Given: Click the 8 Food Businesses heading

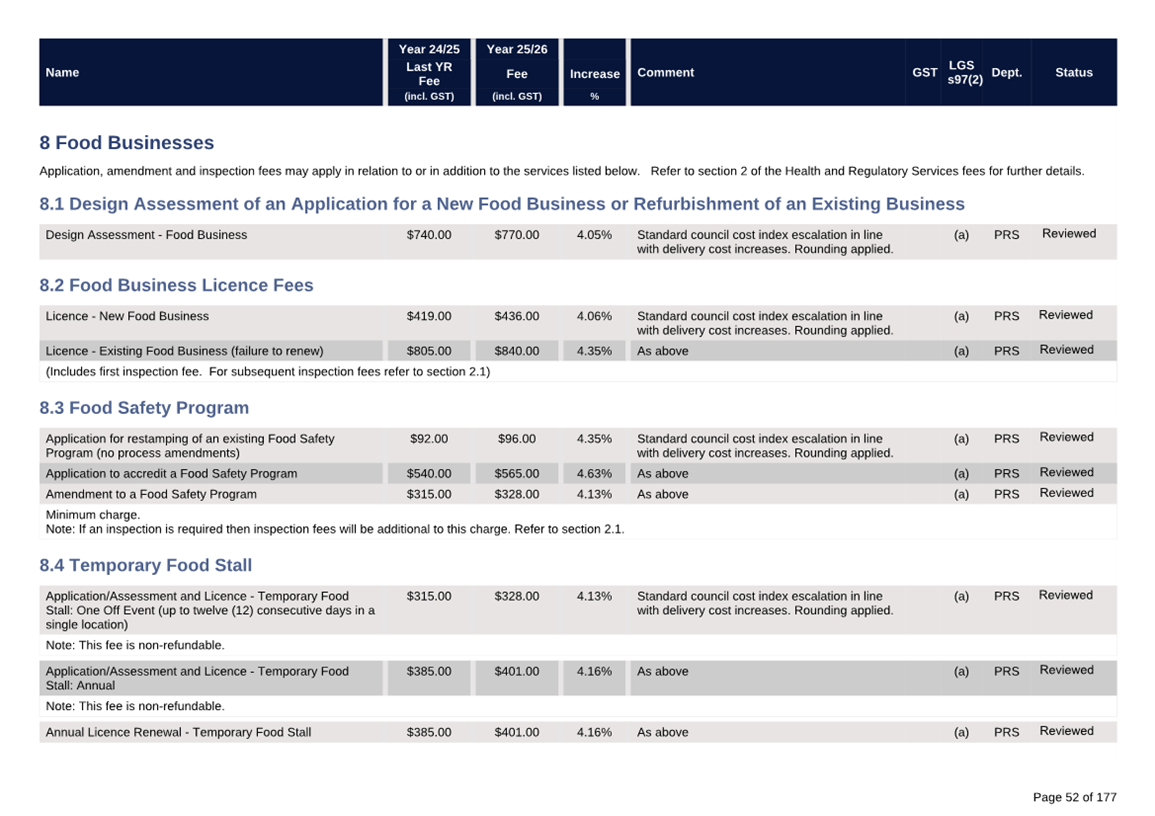Looking at the screenshot, I should 127,143.
